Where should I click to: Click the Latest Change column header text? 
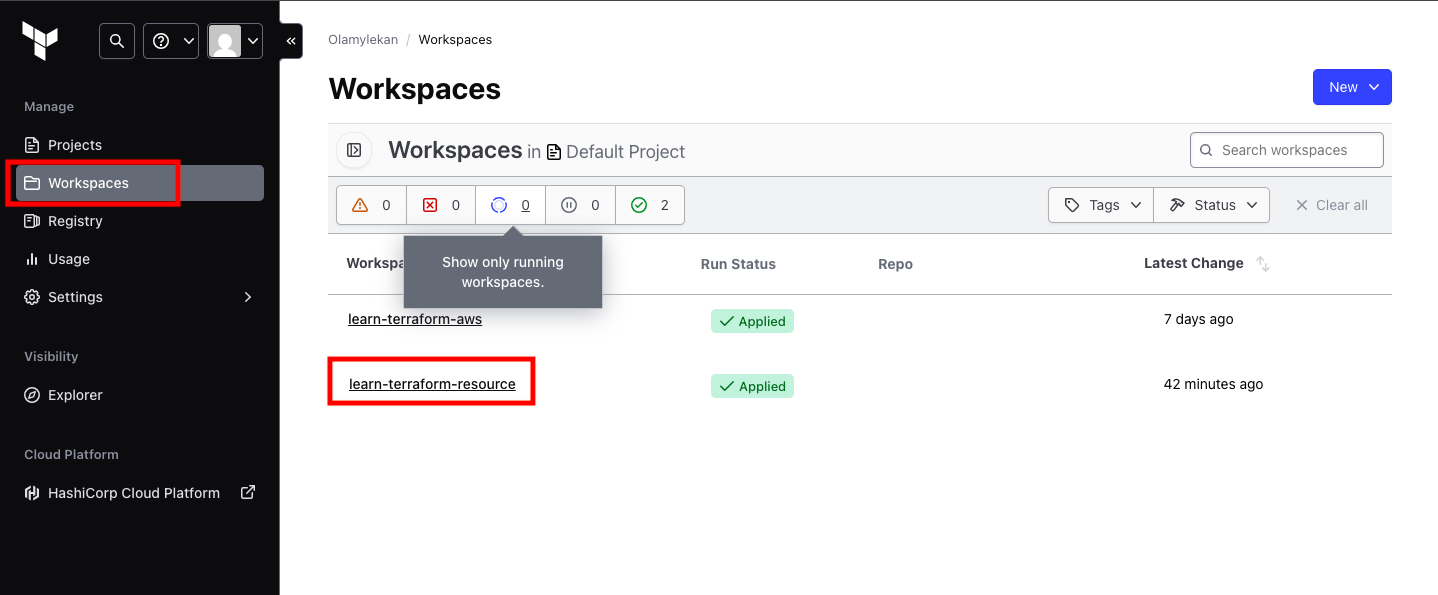pos(1194,263)
